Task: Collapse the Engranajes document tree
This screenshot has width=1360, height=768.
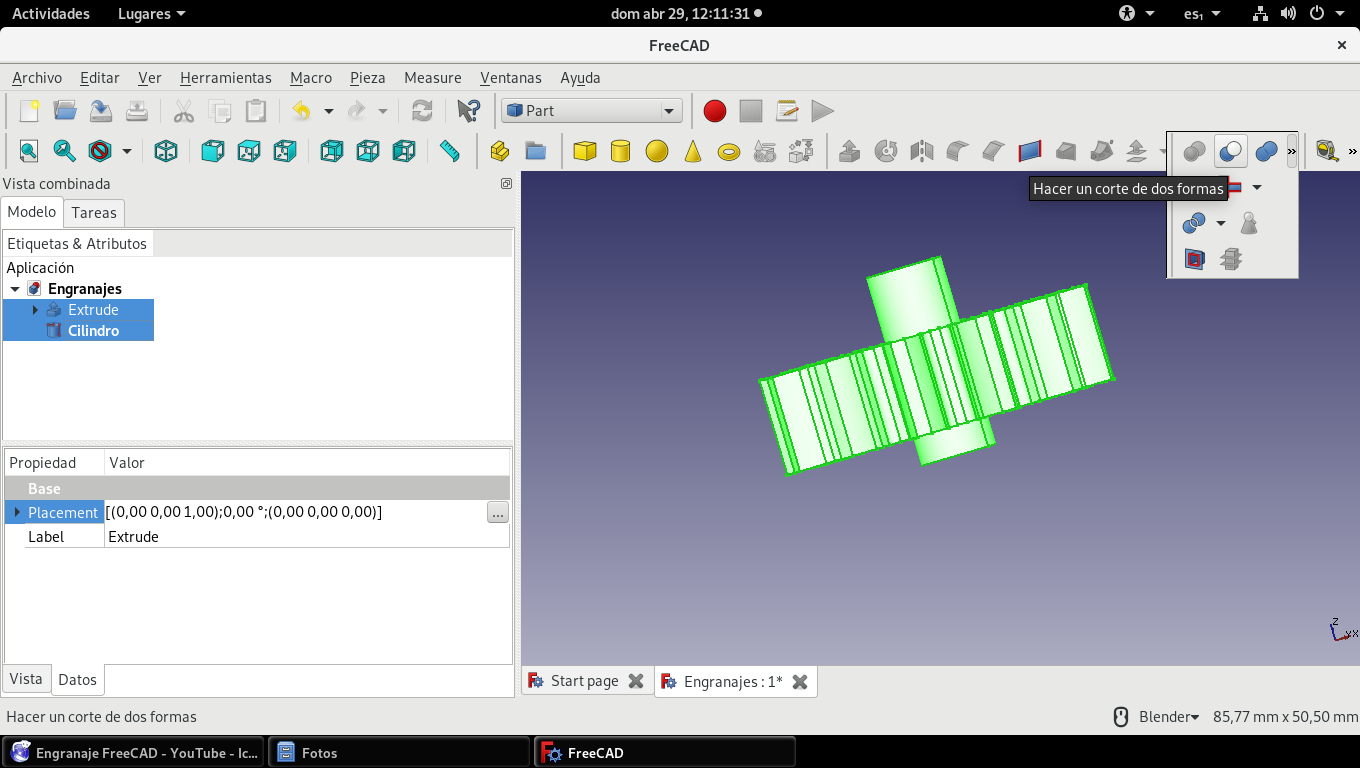Action: tap(15, 289)
